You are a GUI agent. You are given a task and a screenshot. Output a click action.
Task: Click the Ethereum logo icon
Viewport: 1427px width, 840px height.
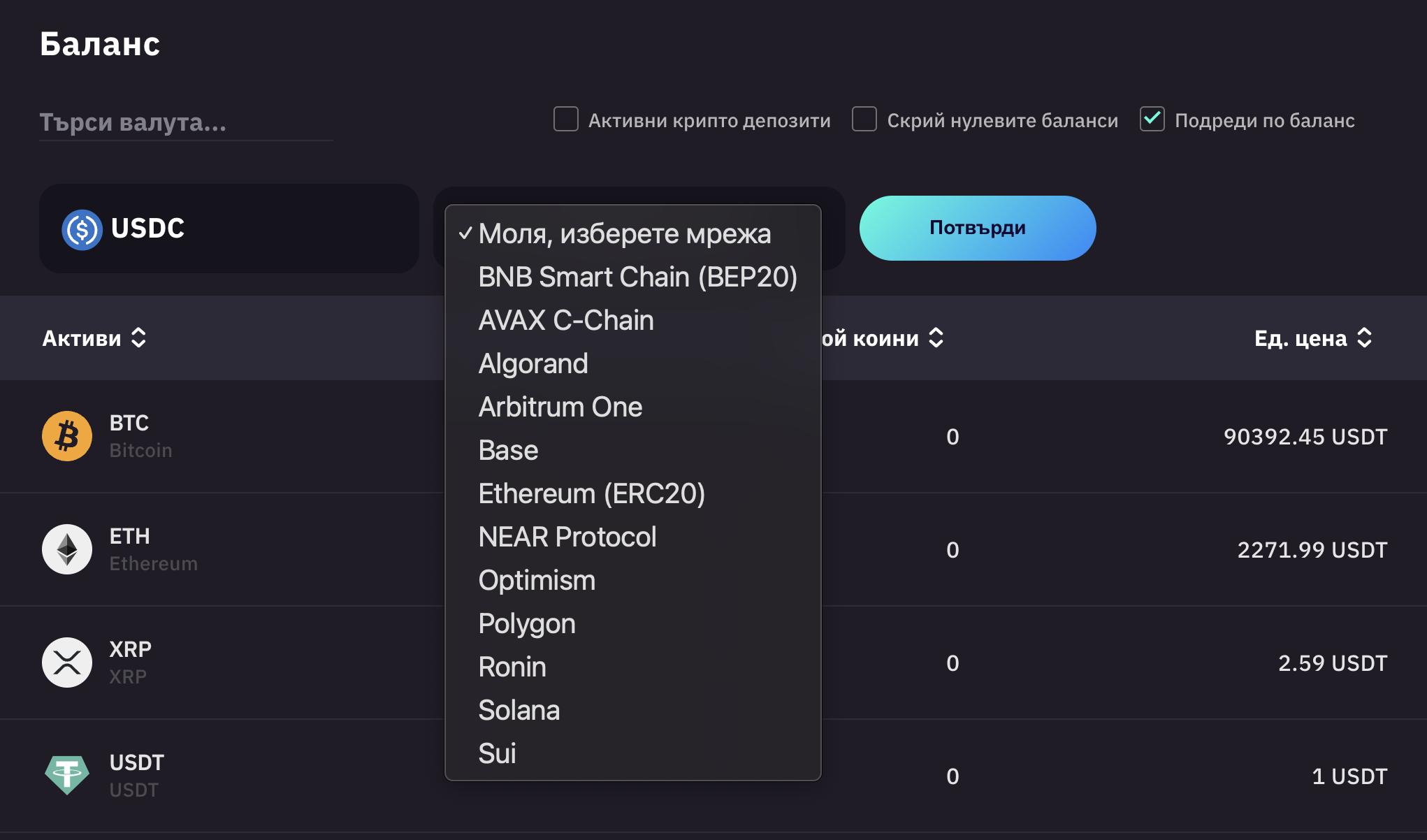coord(67,549)
